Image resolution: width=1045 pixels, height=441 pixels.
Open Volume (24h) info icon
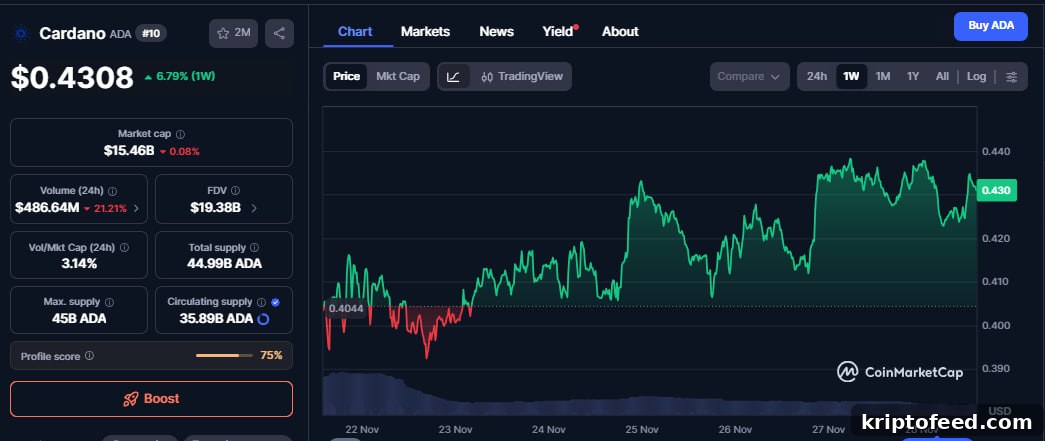(113, 191)
